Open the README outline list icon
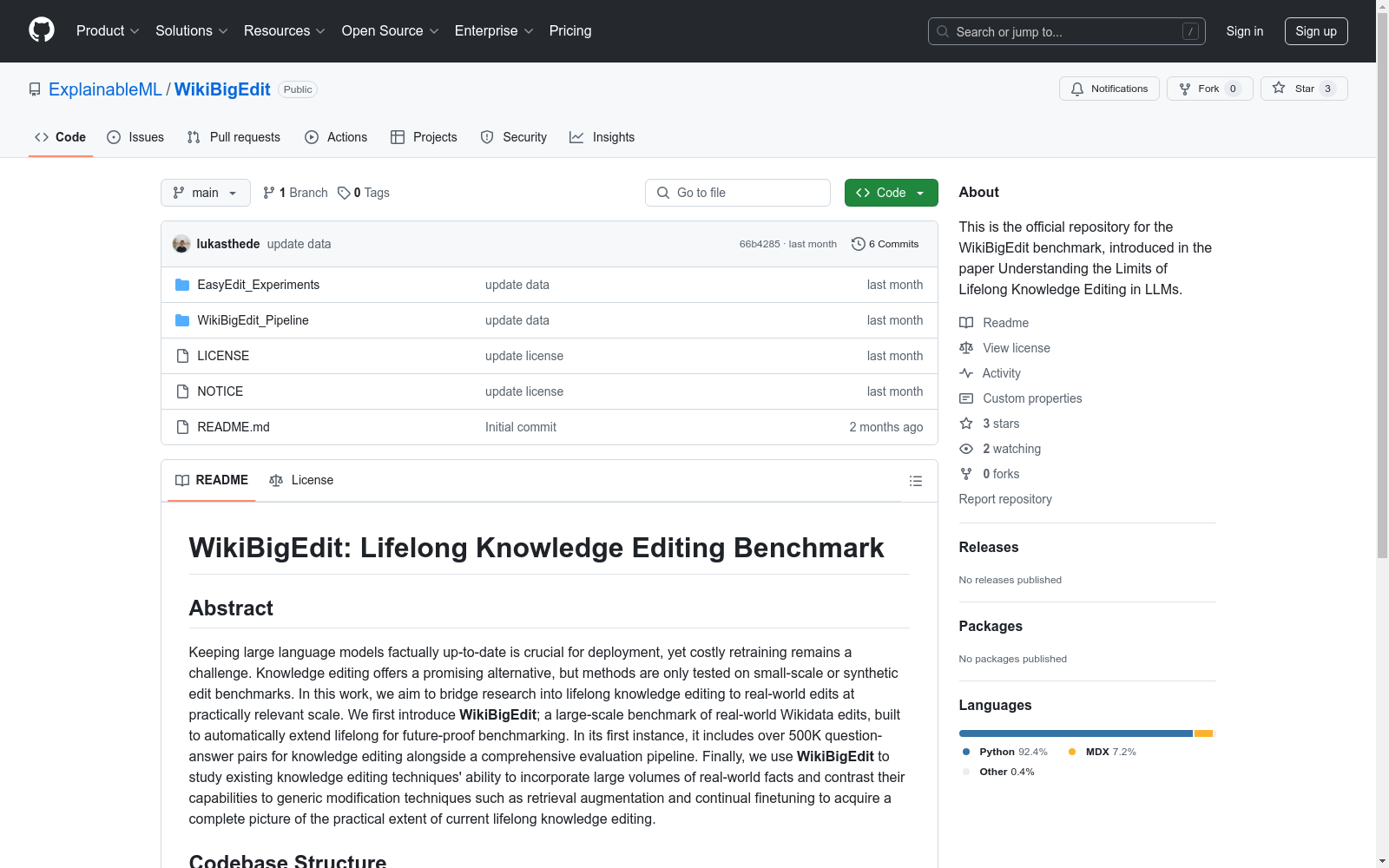The height and width of the screenshot is (868, 1389). click(x=916, y=481)
